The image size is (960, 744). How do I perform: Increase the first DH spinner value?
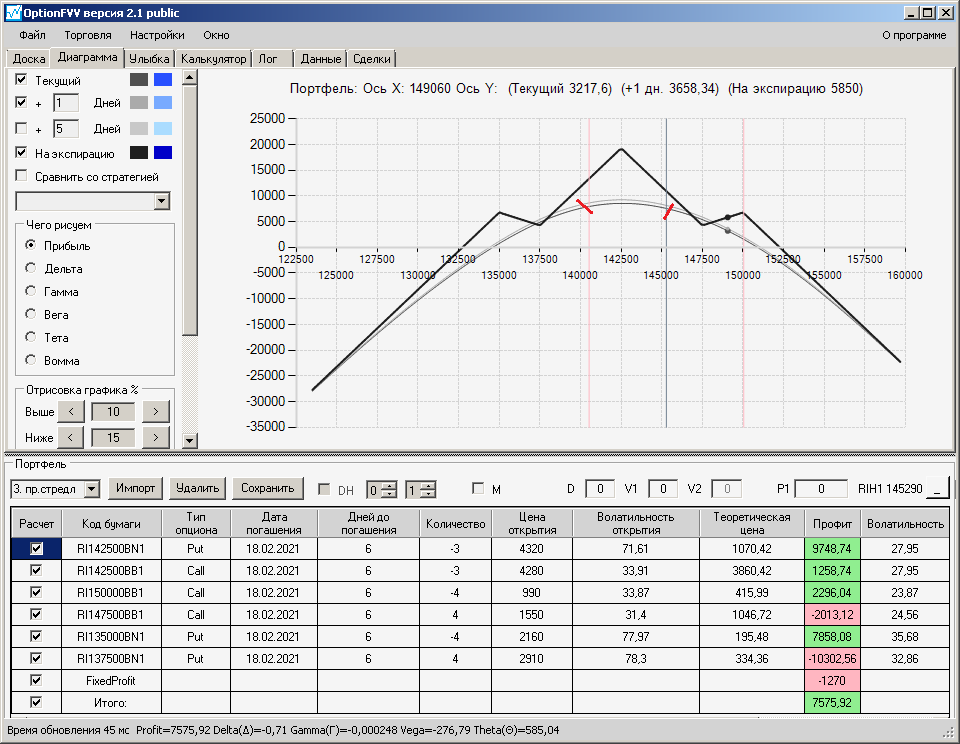click(390, 485)
